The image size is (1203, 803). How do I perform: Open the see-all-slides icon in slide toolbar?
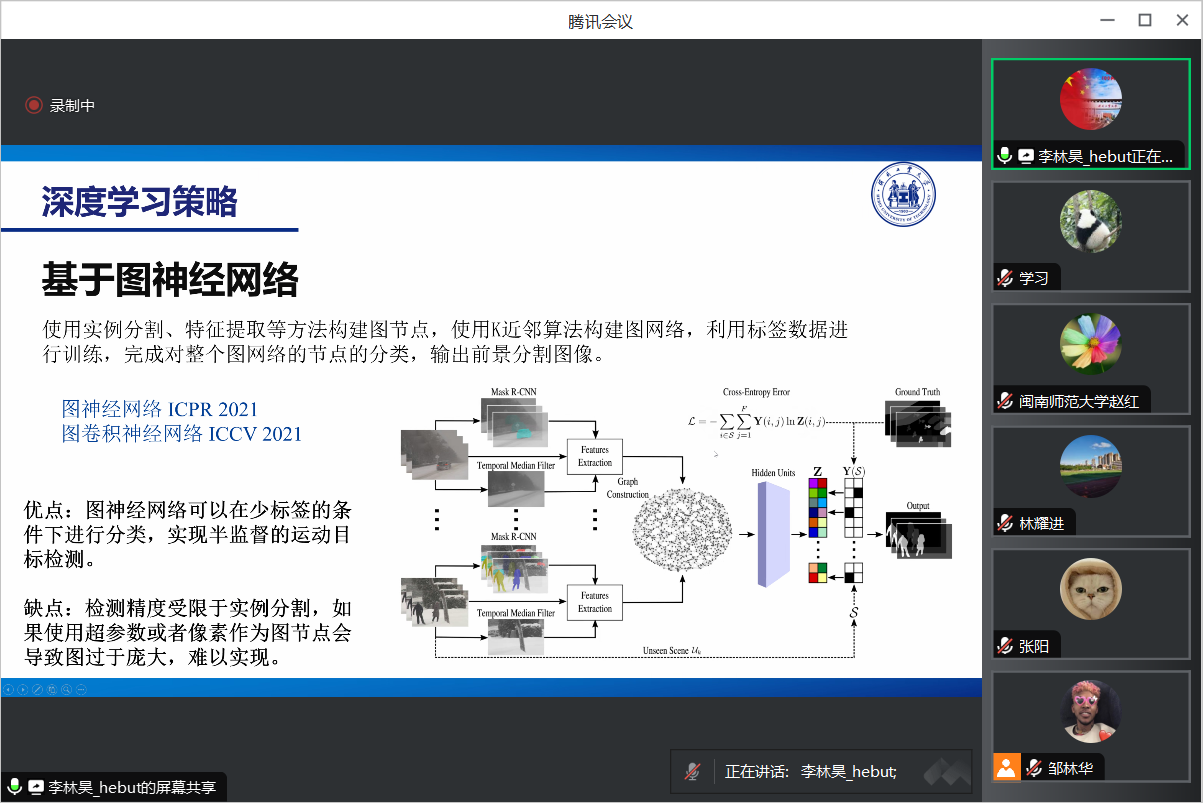pyautogui.click(x=52, y=689)
